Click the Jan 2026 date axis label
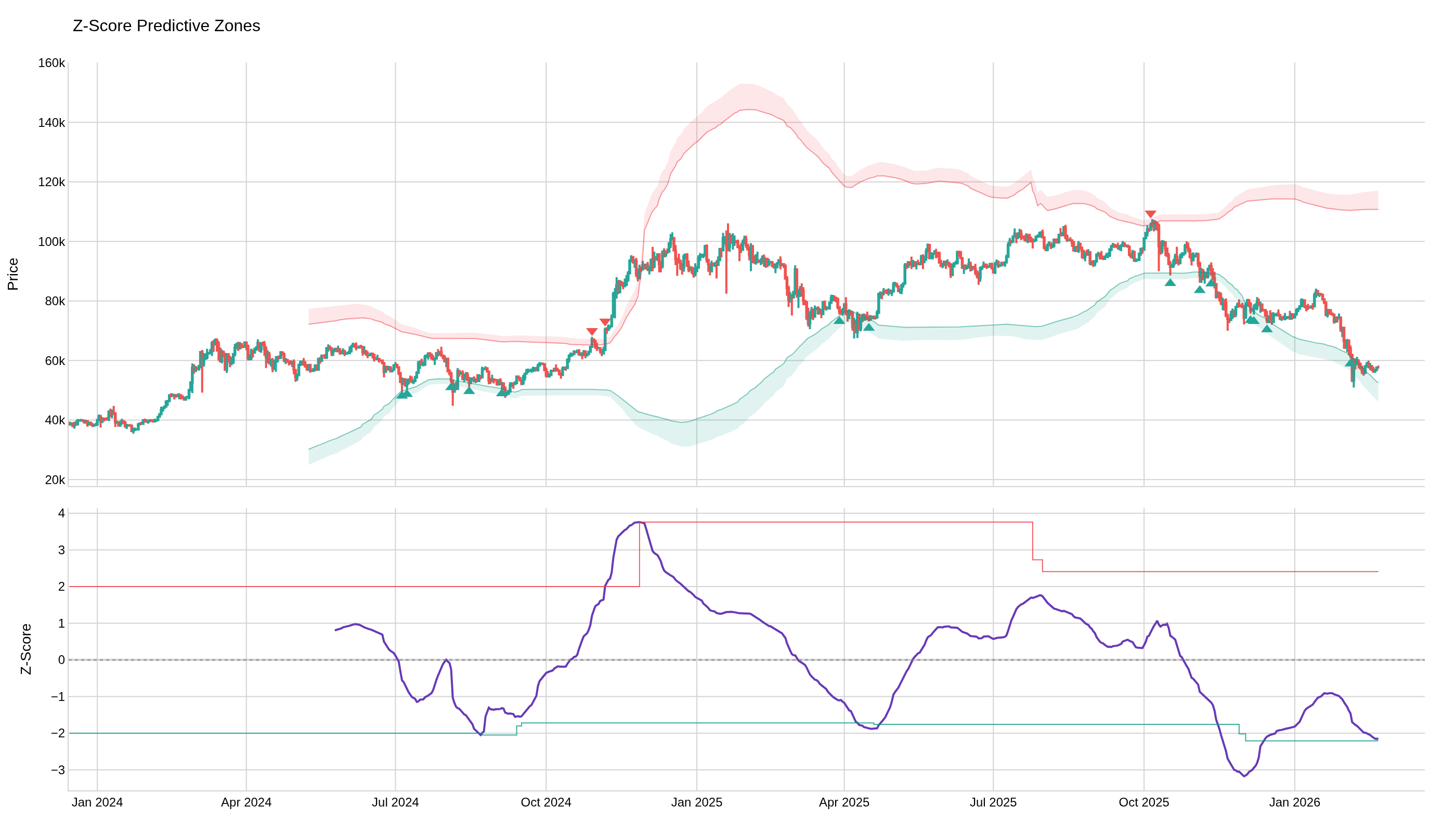The image size is (1456, 832). coord(1295,802)
